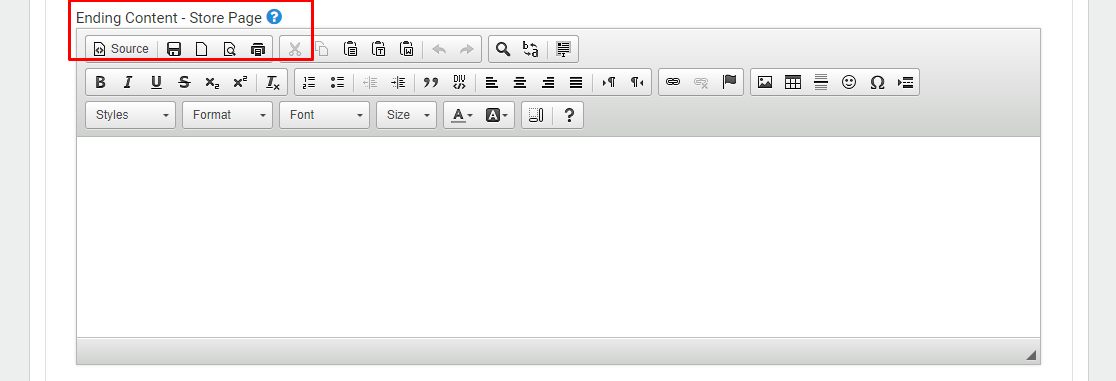Click the Show Blocks icon
This screenshot has height=381, width=1116.
coord(537,115)
